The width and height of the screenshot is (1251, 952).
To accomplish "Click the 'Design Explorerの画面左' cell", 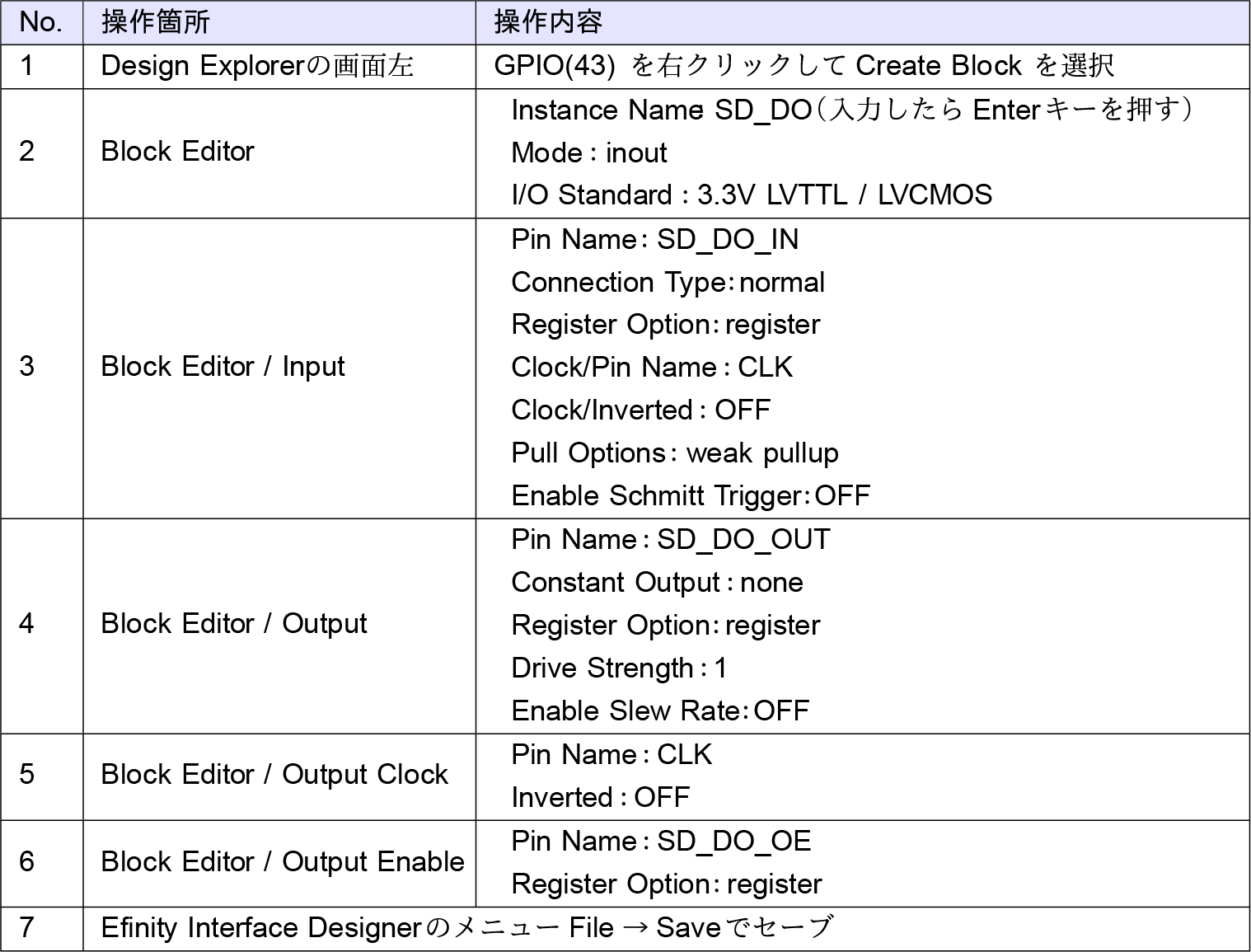I will point(256,66).
